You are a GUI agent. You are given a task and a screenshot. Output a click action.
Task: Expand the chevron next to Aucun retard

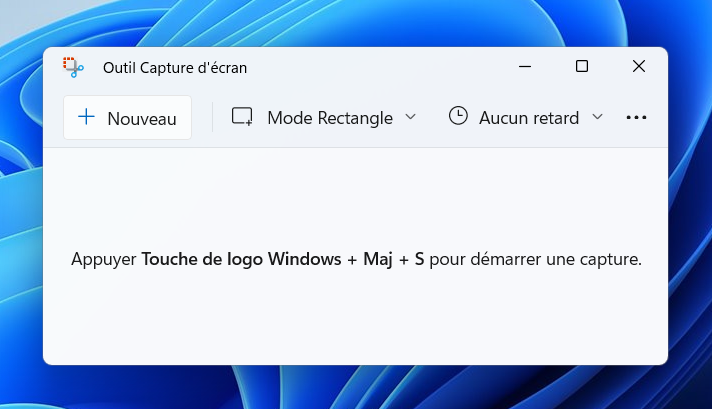pos(598,117)
